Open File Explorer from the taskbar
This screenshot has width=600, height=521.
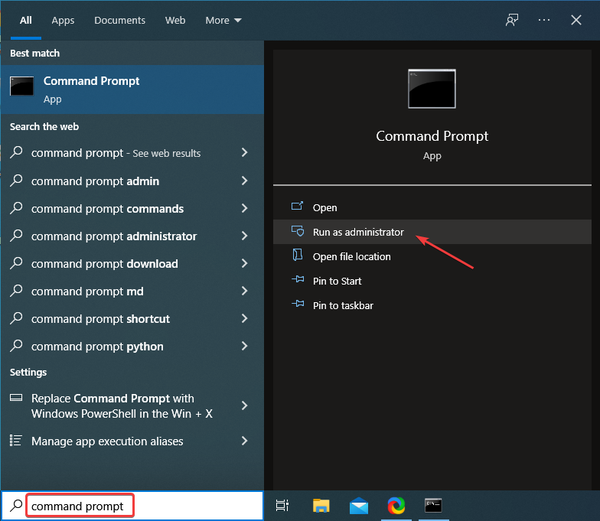click(321, 506)
